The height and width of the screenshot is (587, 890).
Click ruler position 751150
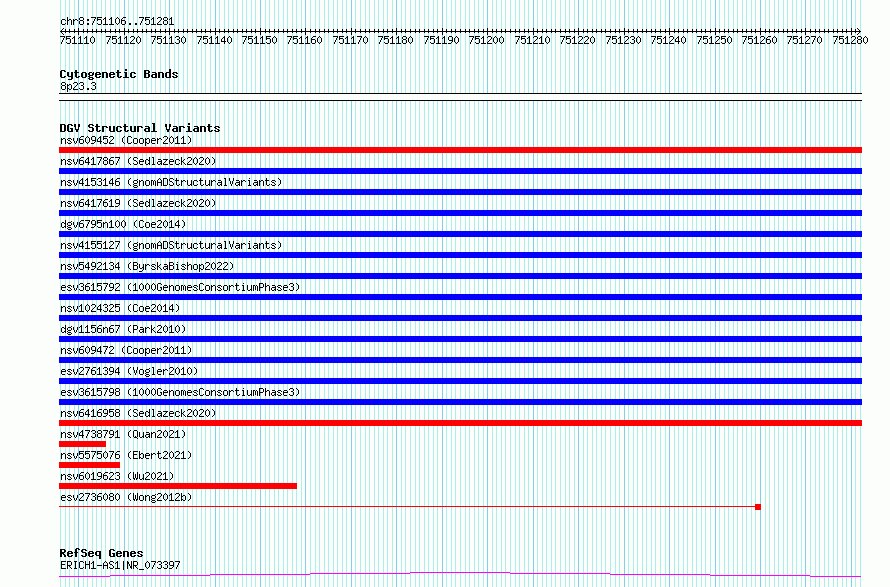[x=259, y=40]
